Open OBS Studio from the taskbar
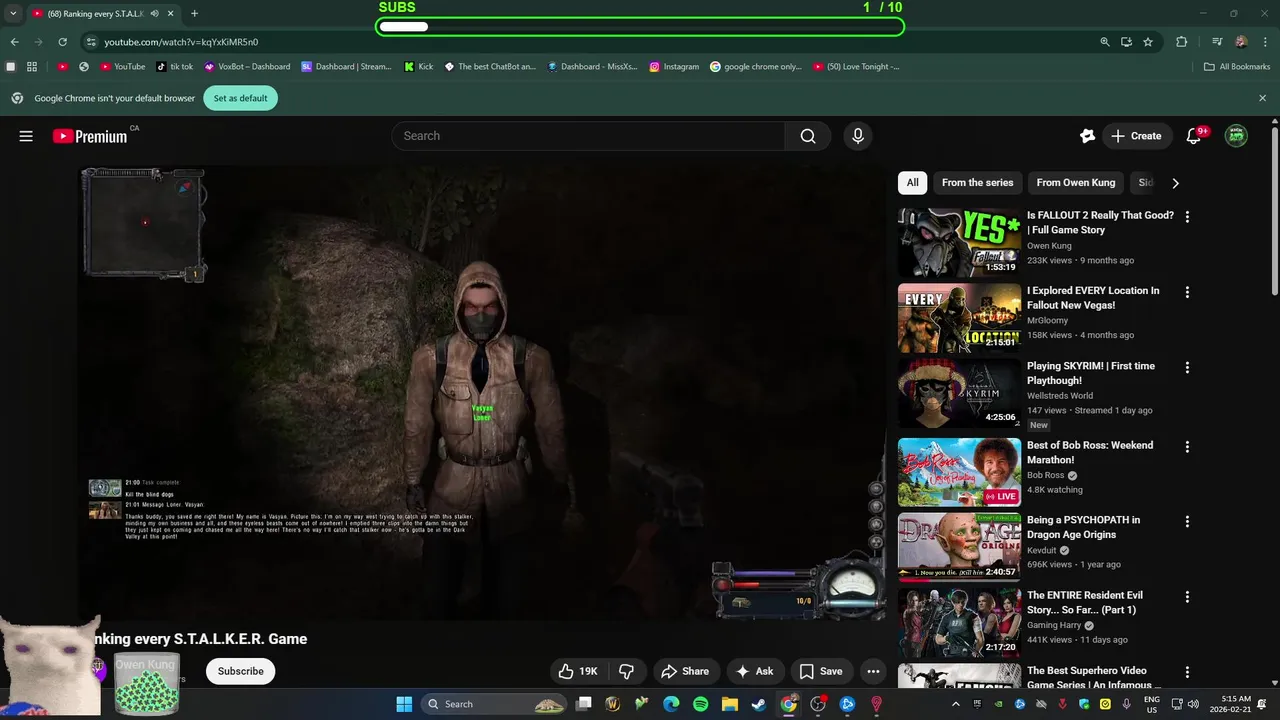 click(818, 704)
